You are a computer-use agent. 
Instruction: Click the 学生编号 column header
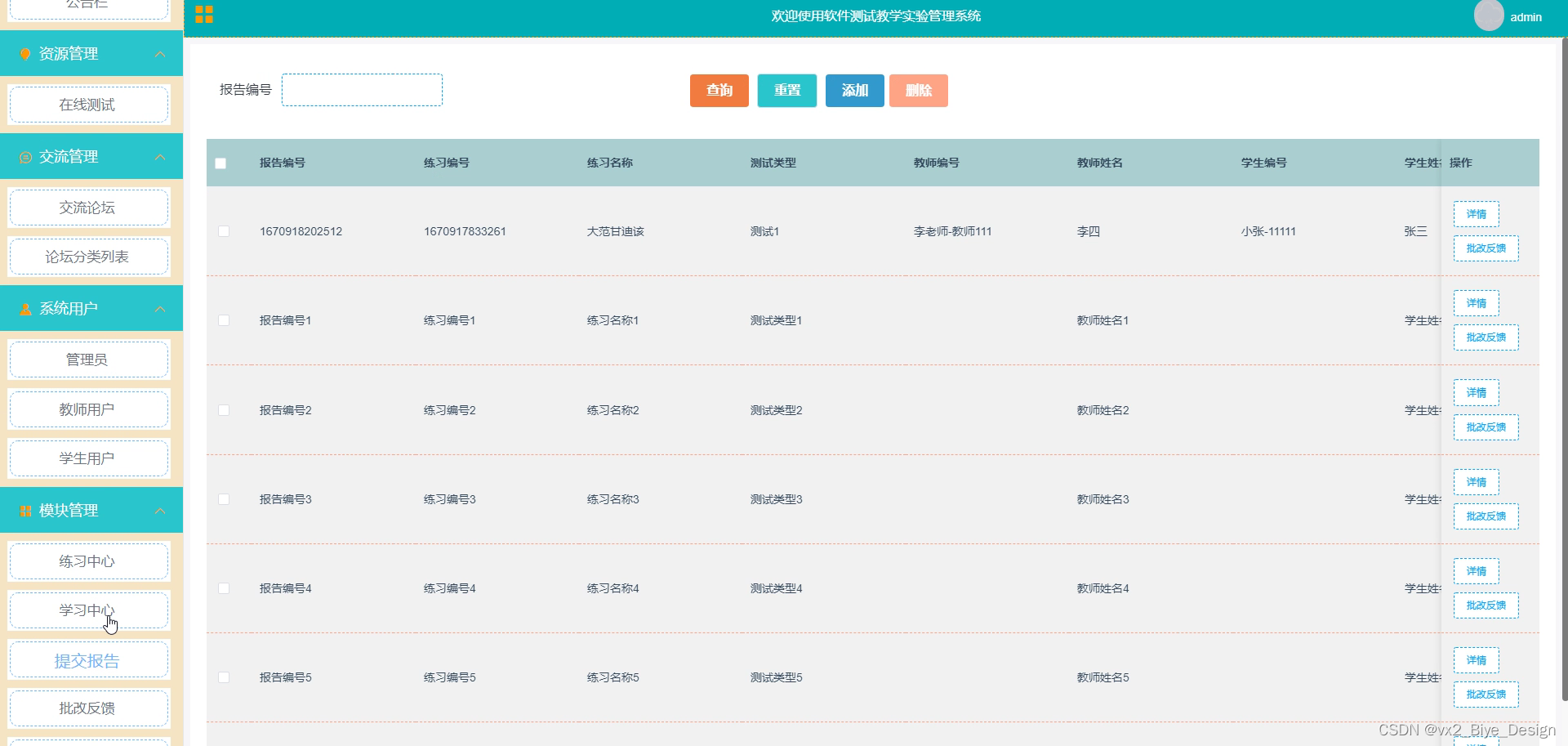click(1264, 163)
